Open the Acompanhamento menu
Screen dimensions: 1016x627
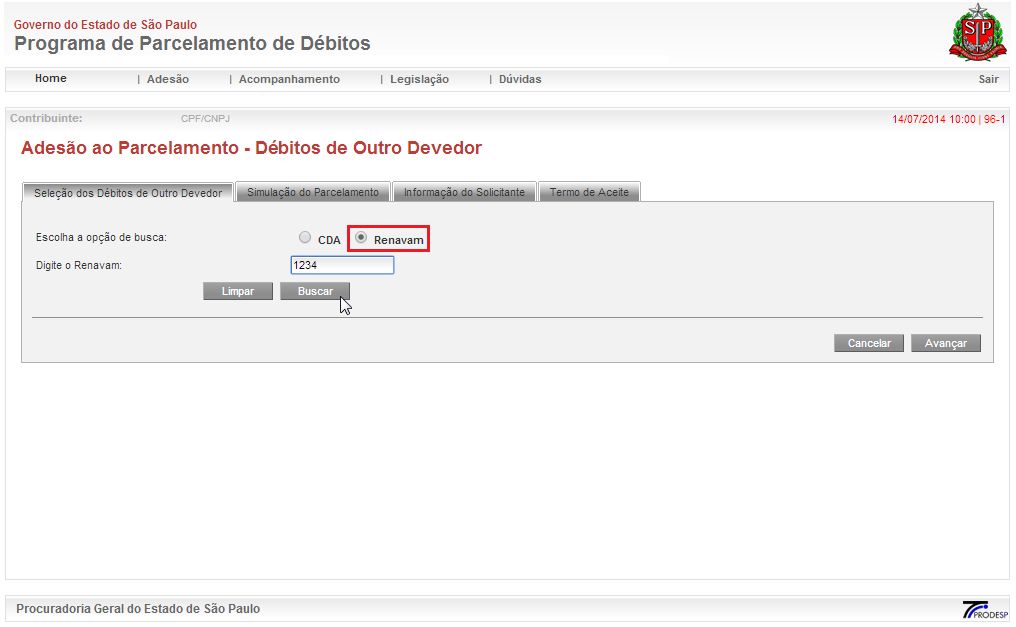click(289, 79)
